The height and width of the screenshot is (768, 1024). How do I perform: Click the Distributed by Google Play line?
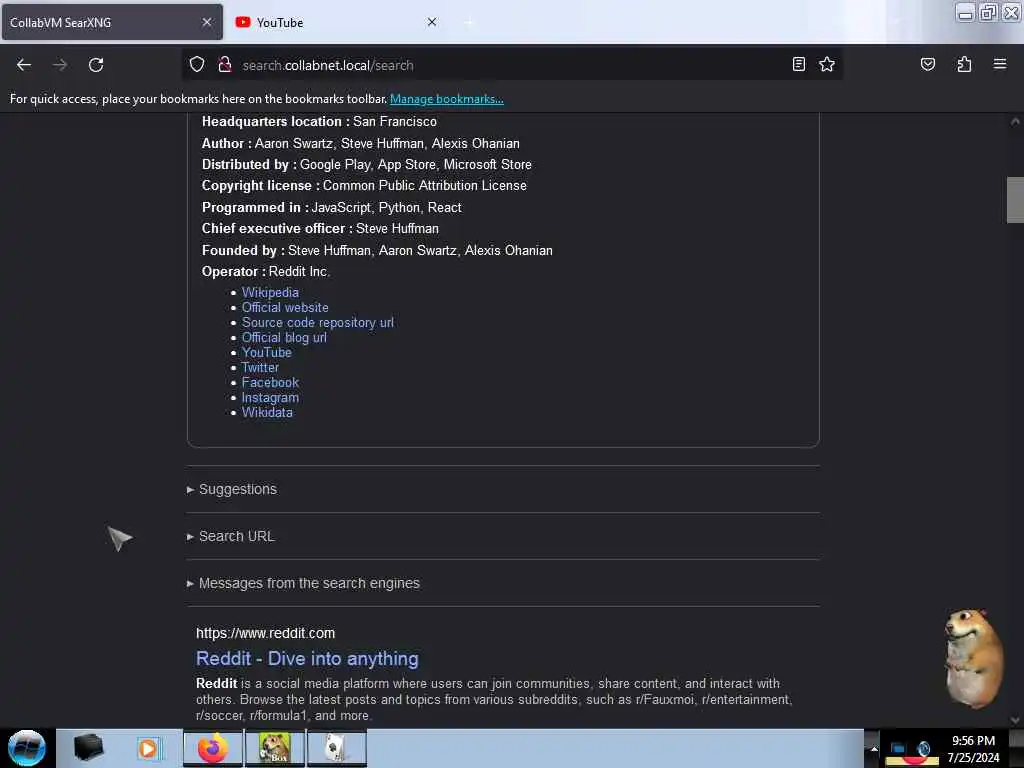[366, 165]
